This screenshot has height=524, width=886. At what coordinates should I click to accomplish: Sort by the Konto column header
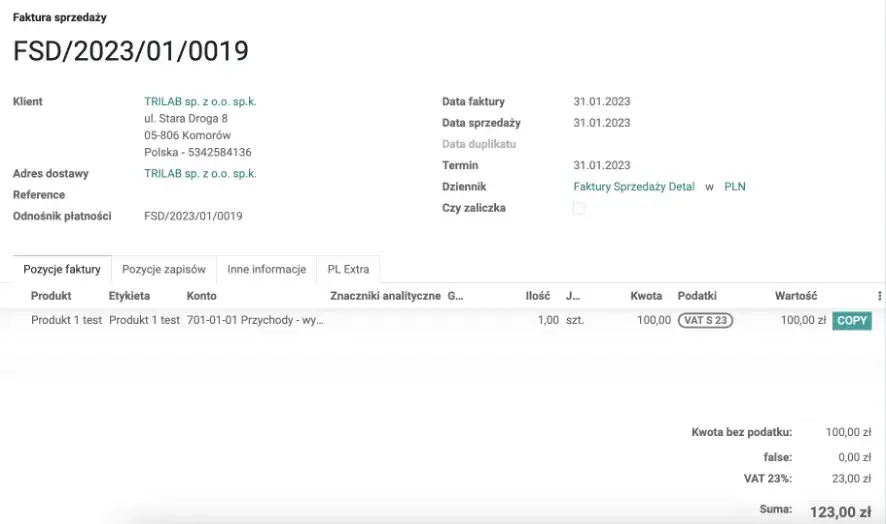[202, 296]
